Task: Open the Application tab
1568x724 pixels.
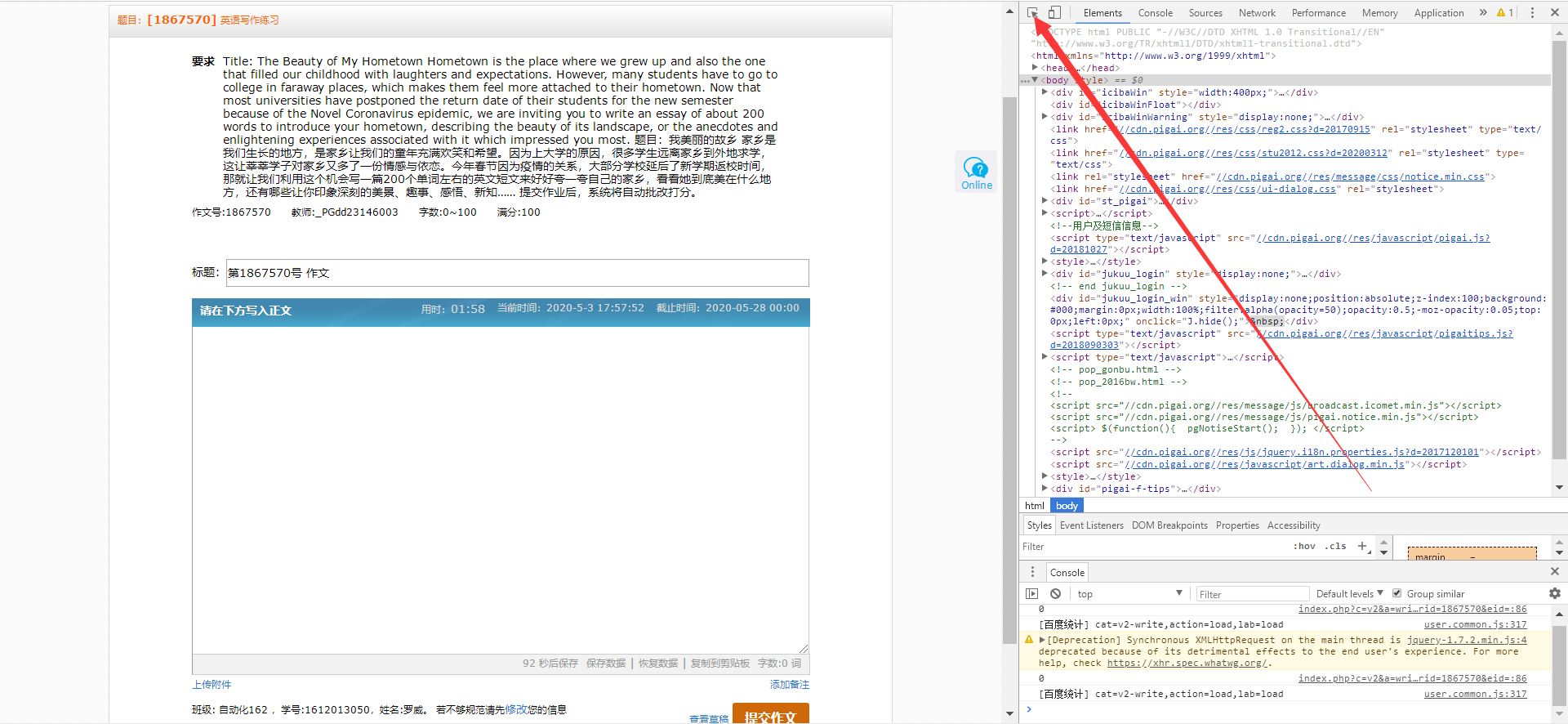Action: coord(1439,13)
